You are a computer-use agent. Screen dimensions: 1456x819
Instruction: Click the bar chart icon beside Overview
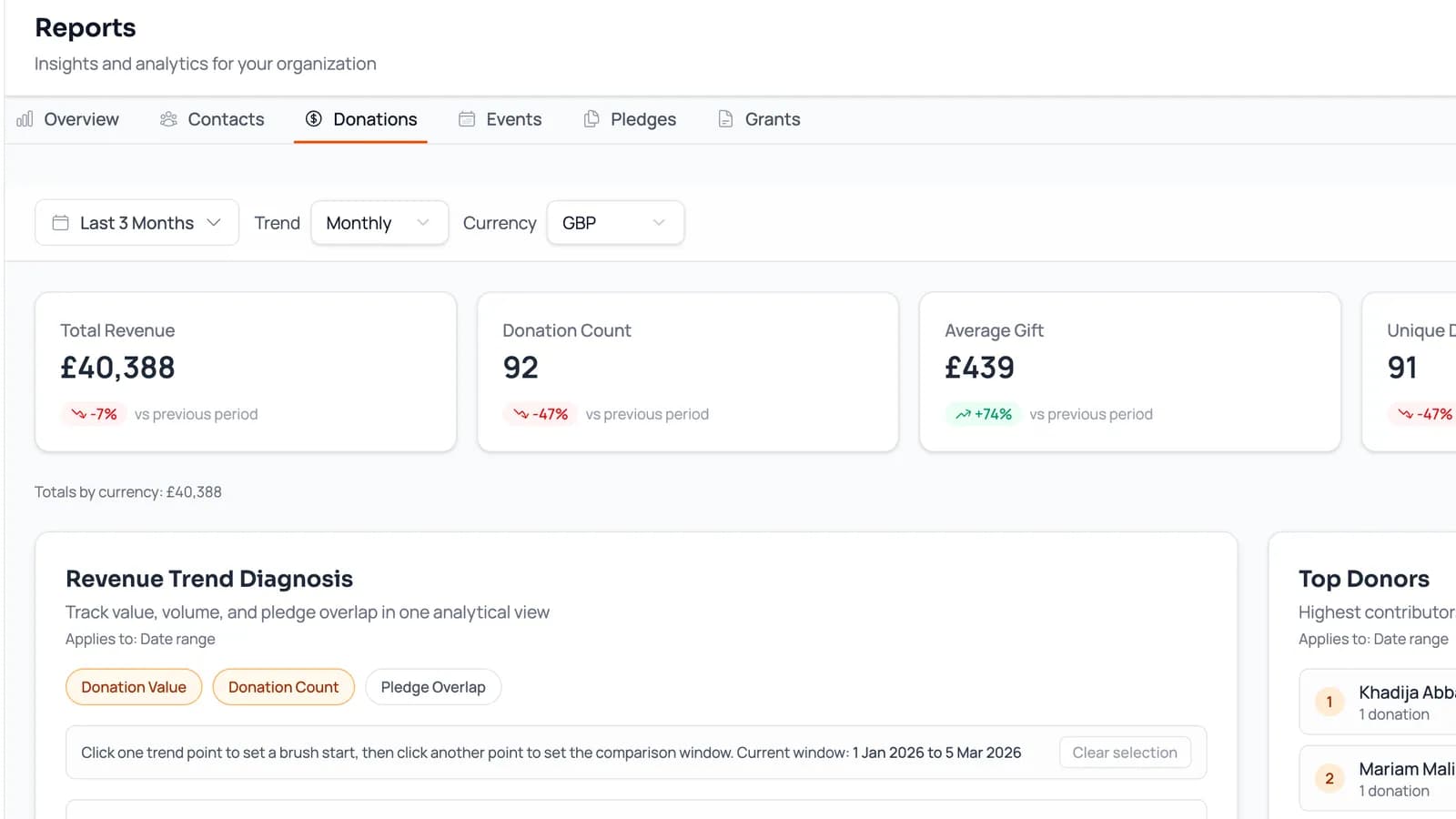click(x=23, y=118)
